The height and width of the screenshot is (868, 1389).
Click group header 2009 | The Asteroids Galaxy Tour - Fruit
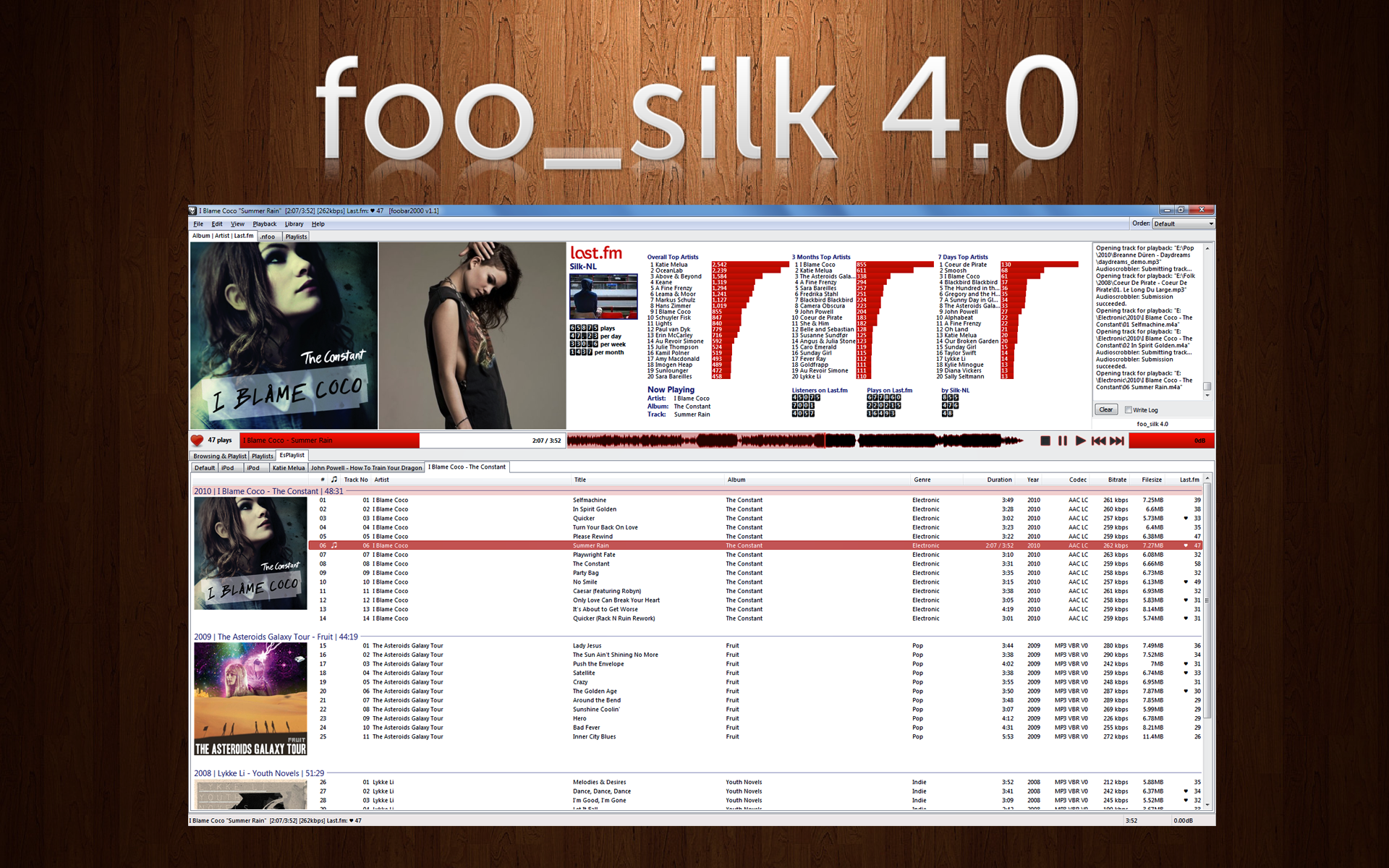click(276, 637)
